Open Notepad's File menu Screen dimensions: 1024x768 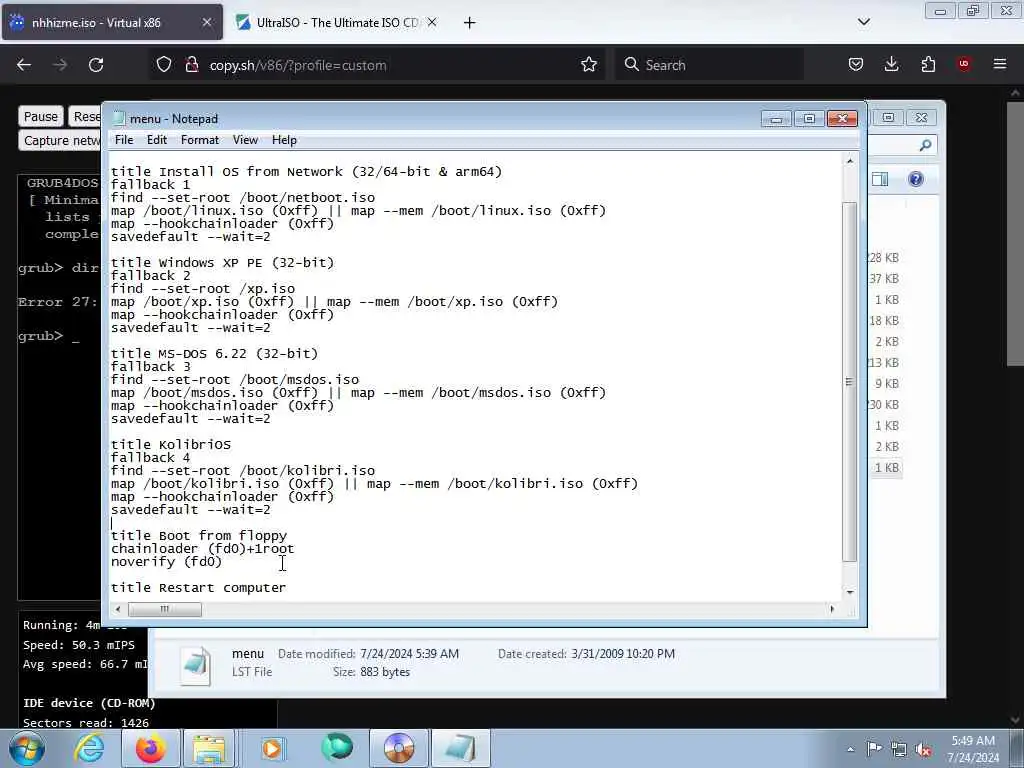(x=123, y=140)
